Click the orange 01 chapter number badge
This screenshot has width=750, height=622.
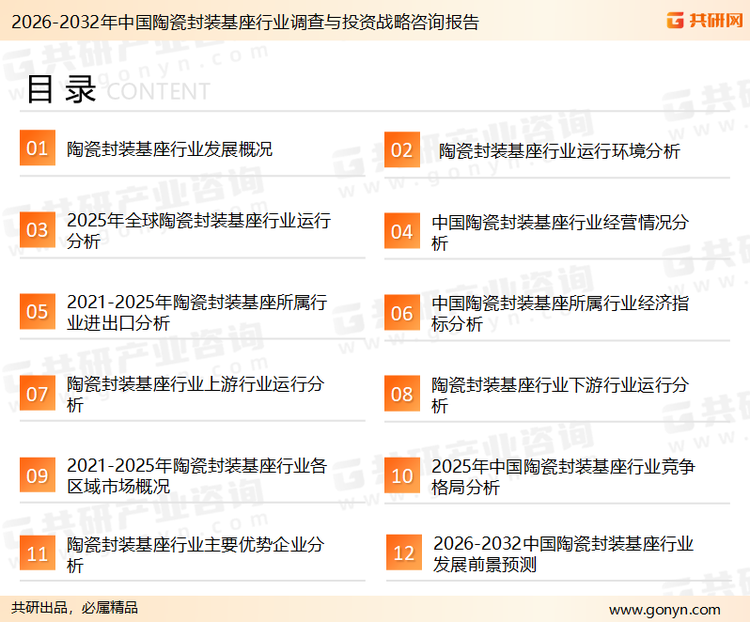[x=37, y=148]
